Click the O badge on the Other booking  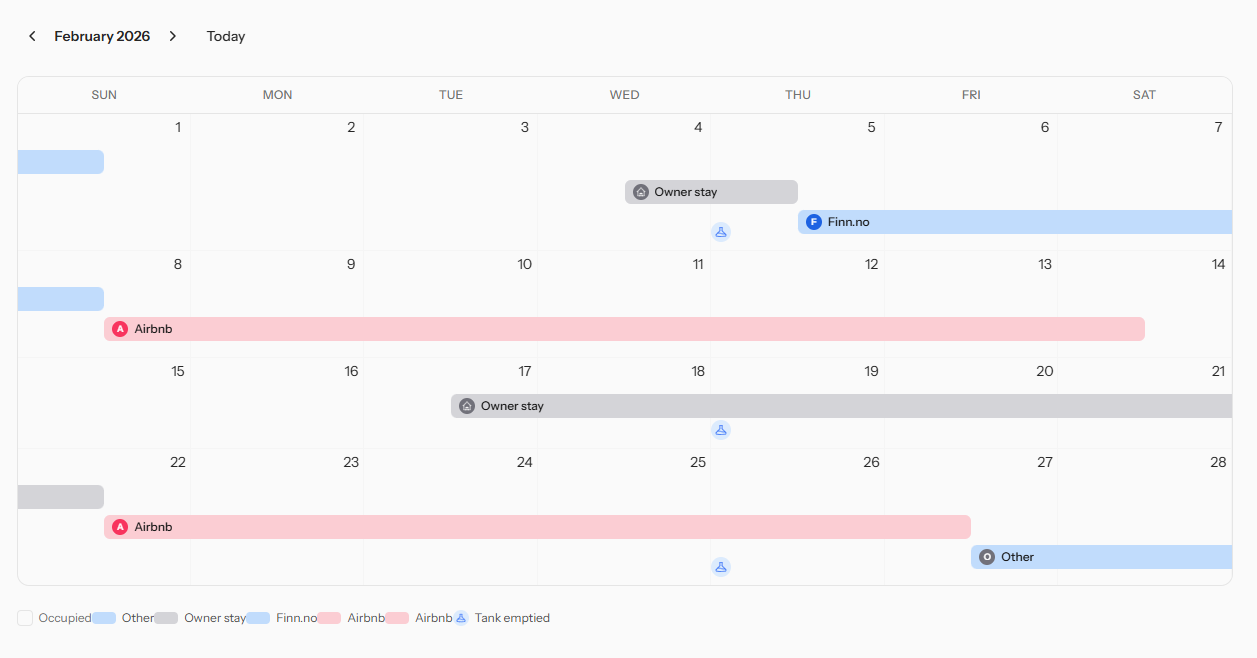987,557
